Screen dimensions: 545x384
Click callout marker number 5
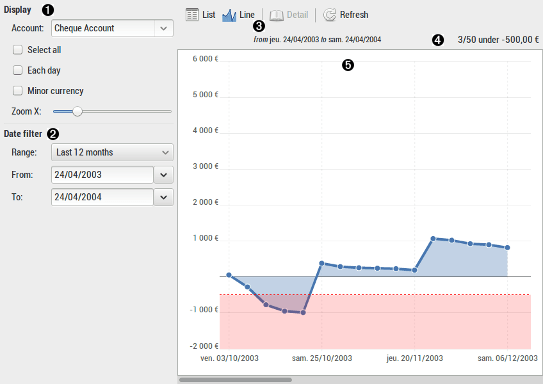pos(348,65)
